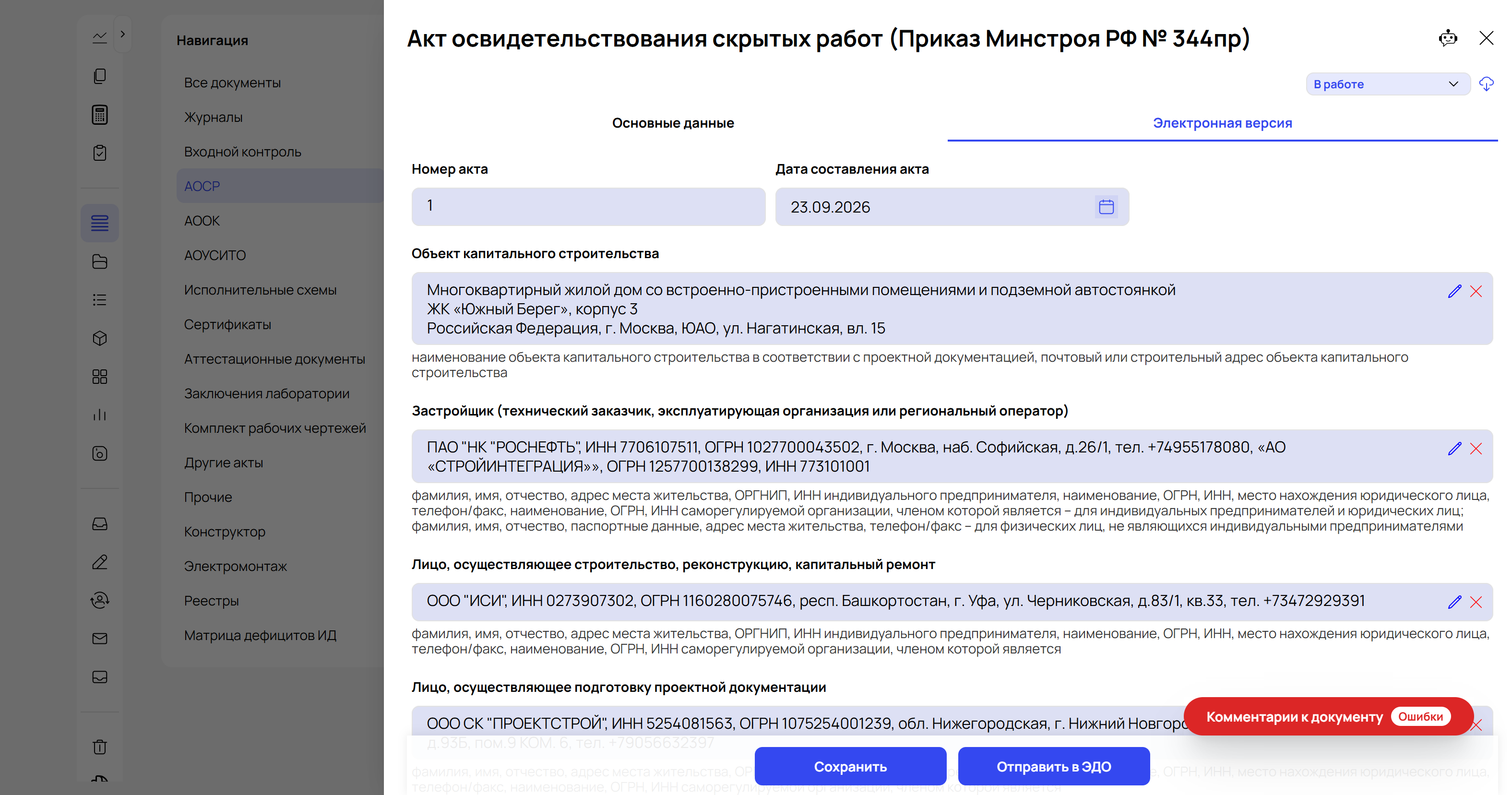
Task: Delete the ООО ИСИ contractor entry
Action: click(x=1476, y=603)
